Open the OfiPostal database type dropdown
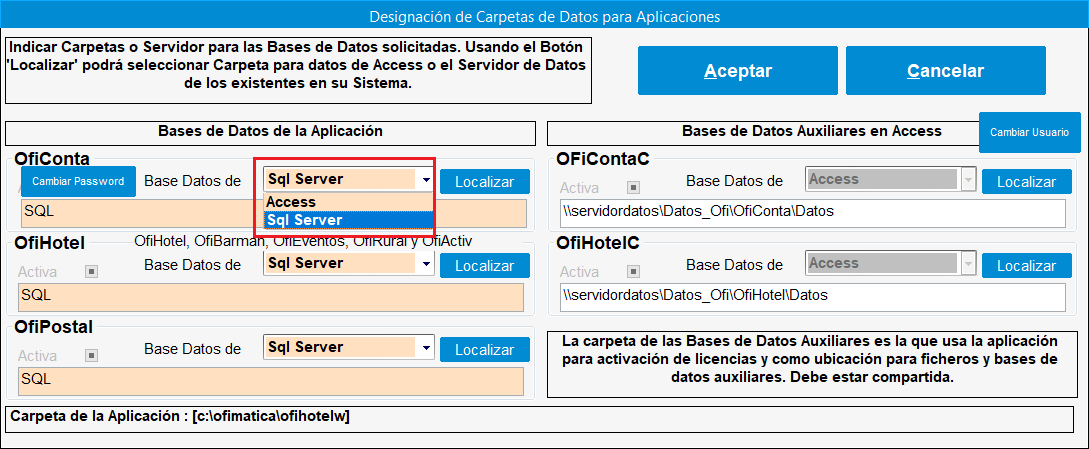Screen dimensions: 1089x449 click(424, 348)
